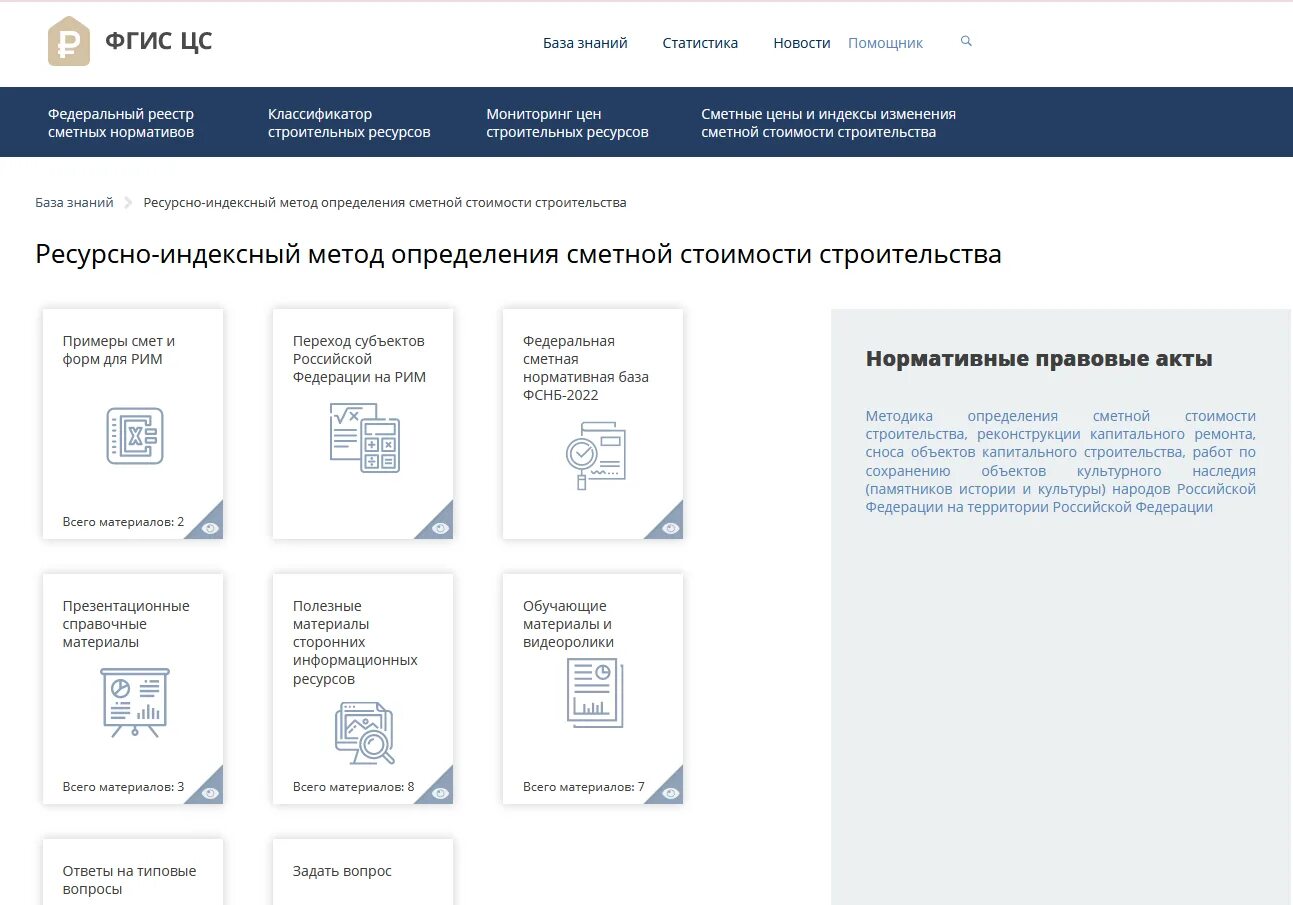This screenshot has width=1293, height=905.
Task: Click report chart icon on Обучающие материалы card
Action: [595, 692]
